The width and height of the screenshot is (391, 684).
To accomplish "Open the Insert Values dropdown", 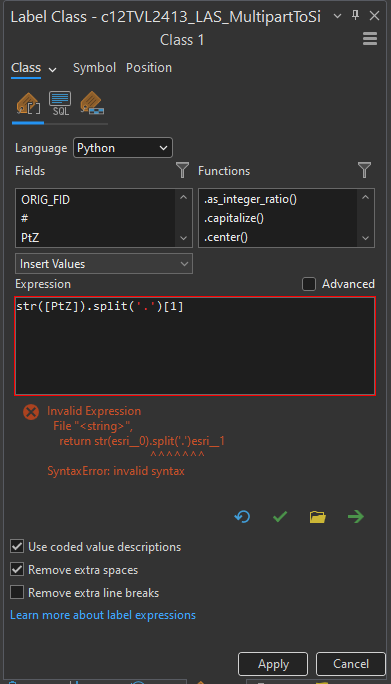I will click(104, 264).
